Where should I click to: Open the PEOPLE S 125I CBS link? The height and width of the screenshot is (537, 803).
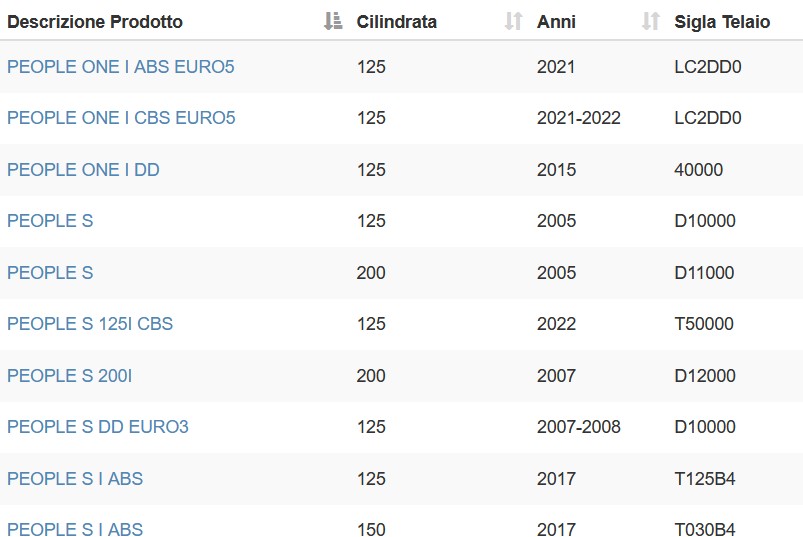[90, 324]
